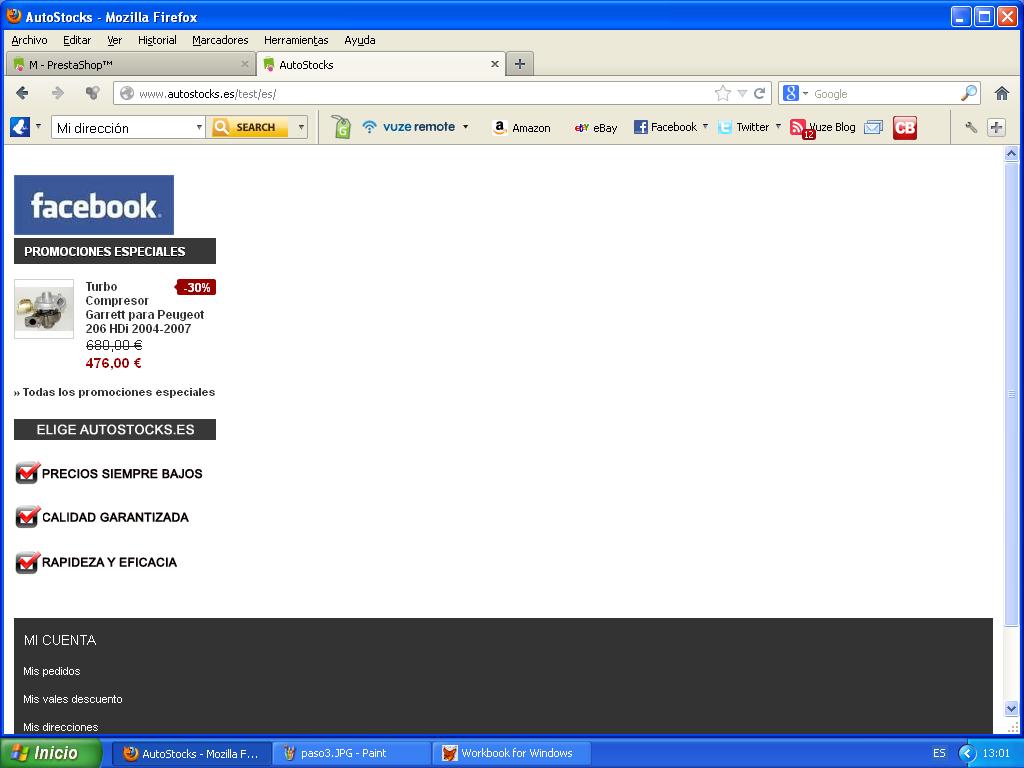Click the system tray expand arrow

click(x=967, y=753)
